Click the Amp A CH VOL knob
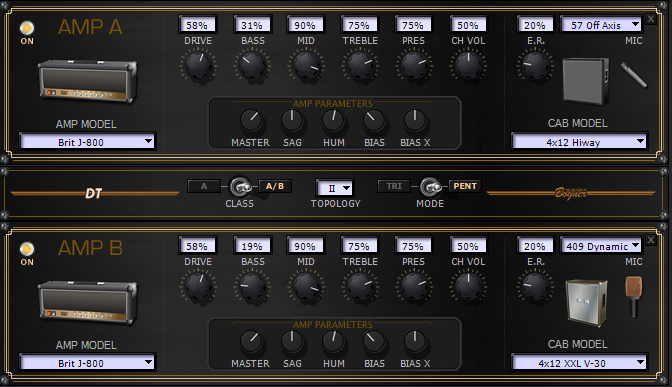 [468, 66]
